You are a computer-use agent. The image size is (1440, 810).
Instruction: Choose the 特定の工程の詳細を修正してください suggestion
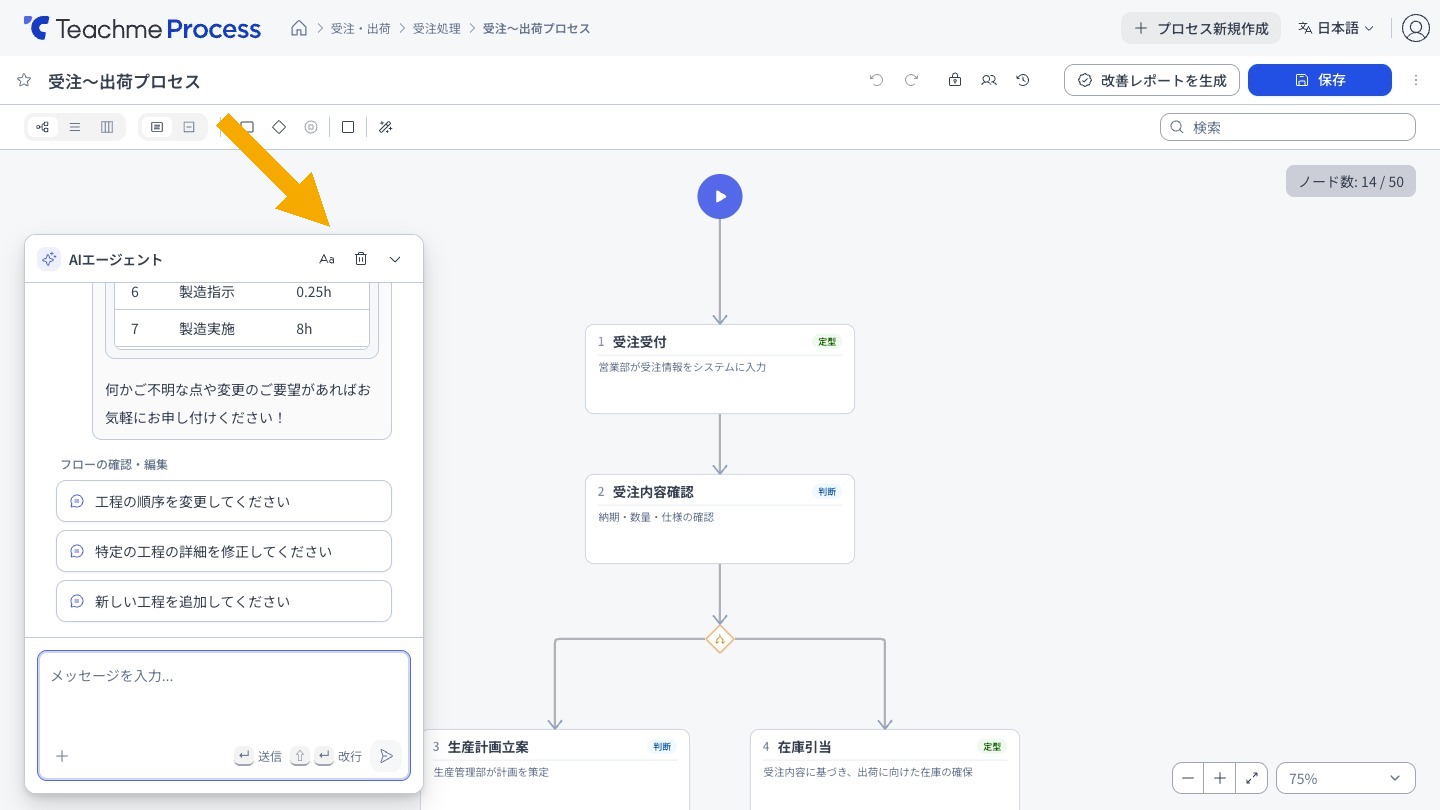click(224, 551)
